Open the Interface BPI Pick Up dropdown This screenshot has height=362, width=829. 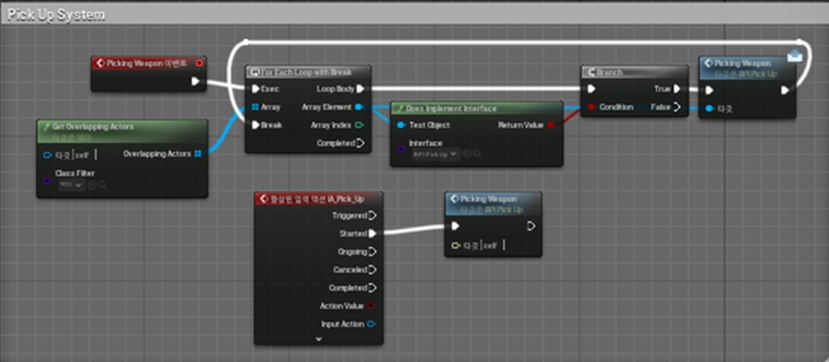point(436,154)
